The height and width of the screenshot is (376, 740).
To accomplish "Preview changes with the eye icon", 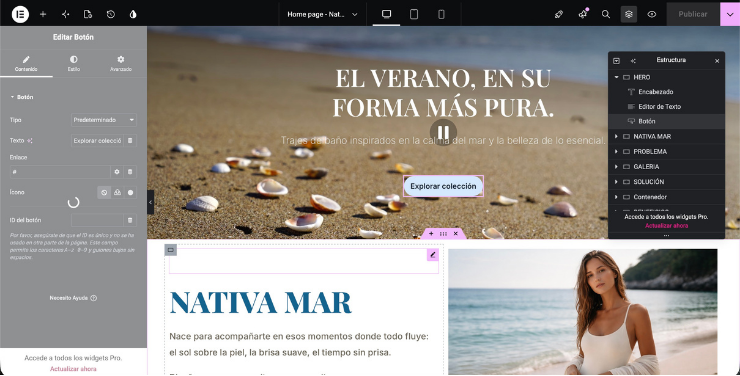I will click(652, 14).
